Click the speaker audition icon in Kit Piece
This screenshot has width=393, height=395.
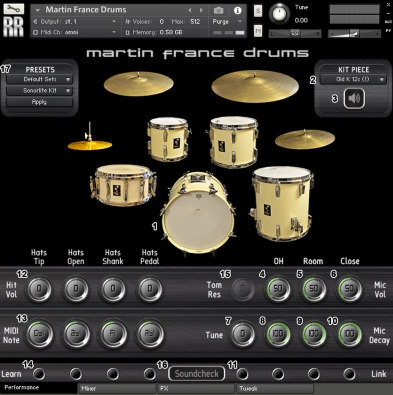(354, 98)
